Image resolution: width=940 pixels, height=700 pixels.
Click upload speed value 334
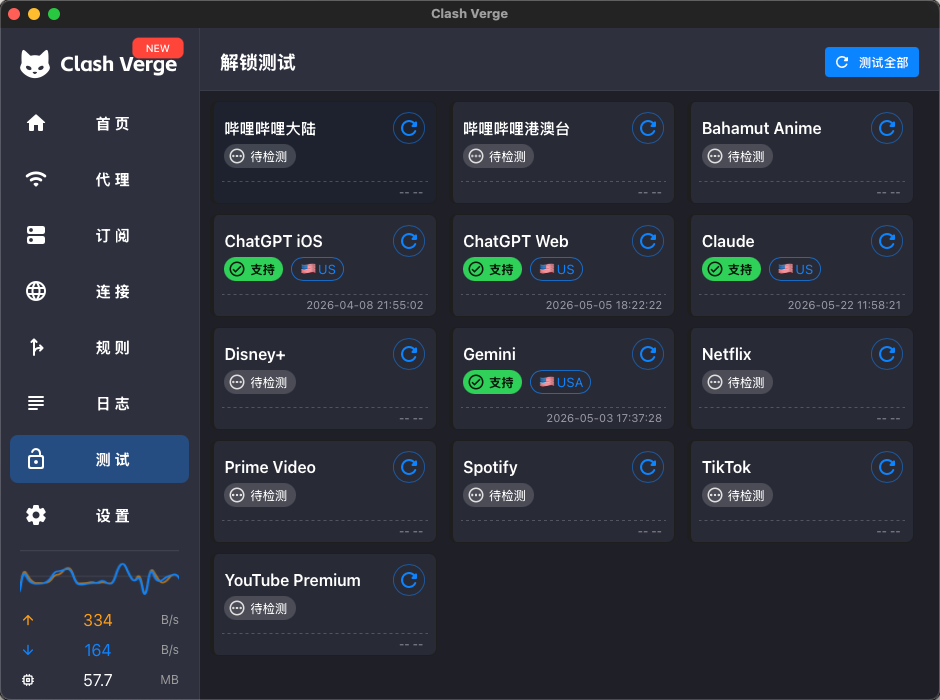point(98,620)
